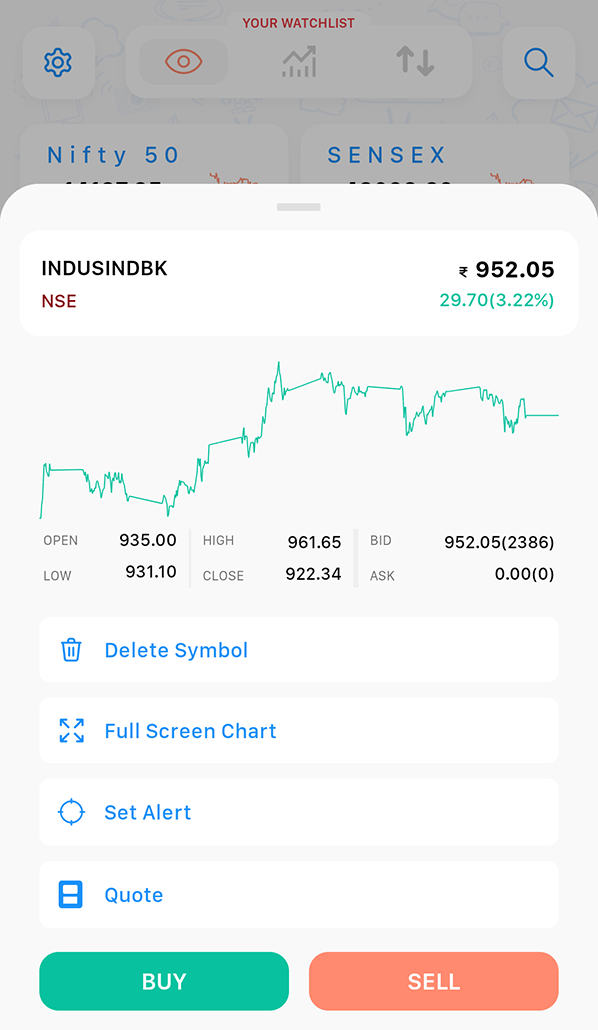Select the watchlist eye tab
The image size is (598, 1030).
coord(183,62)
